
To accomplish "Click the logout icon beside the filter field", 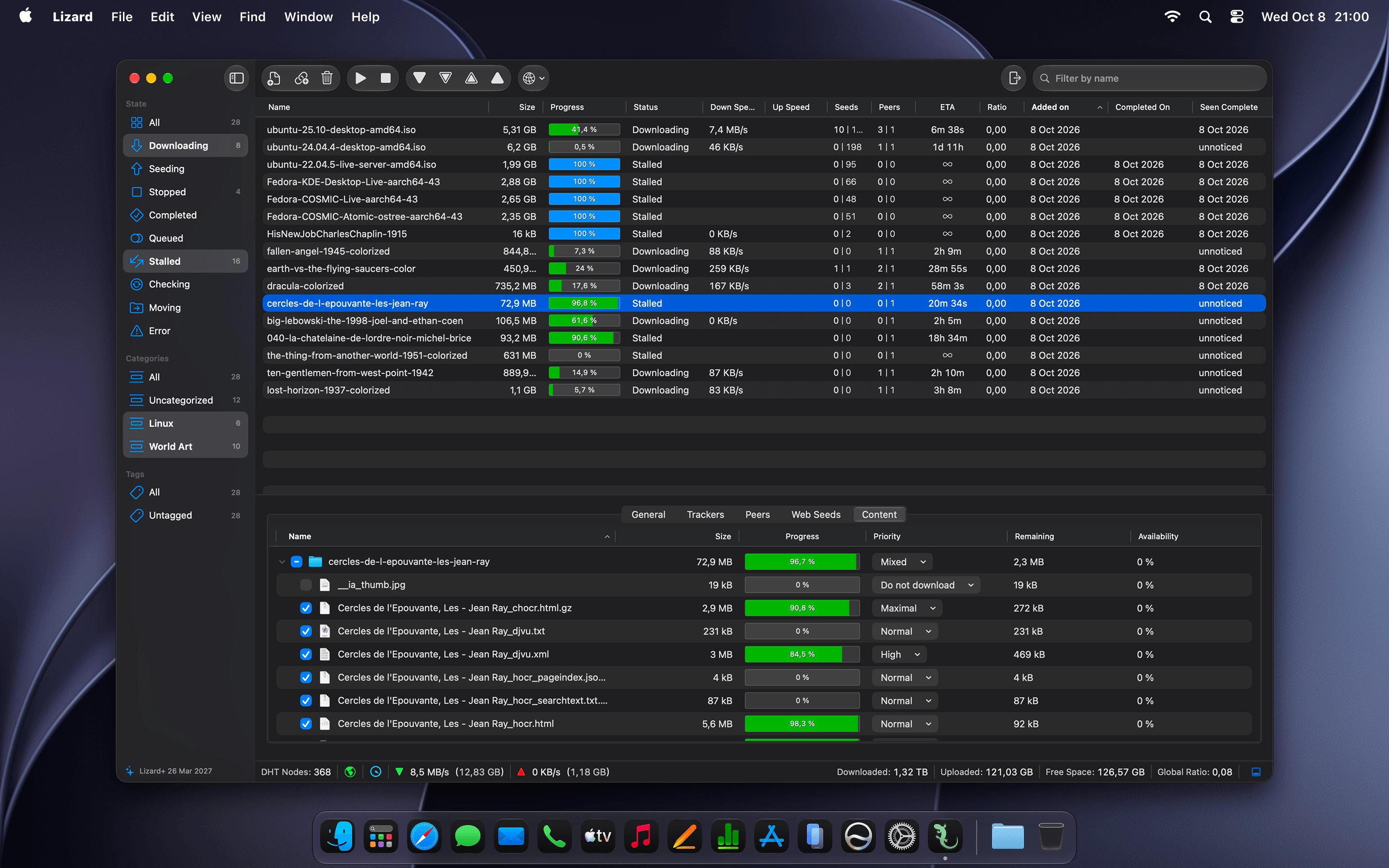I will click(x=1014, y=78).
